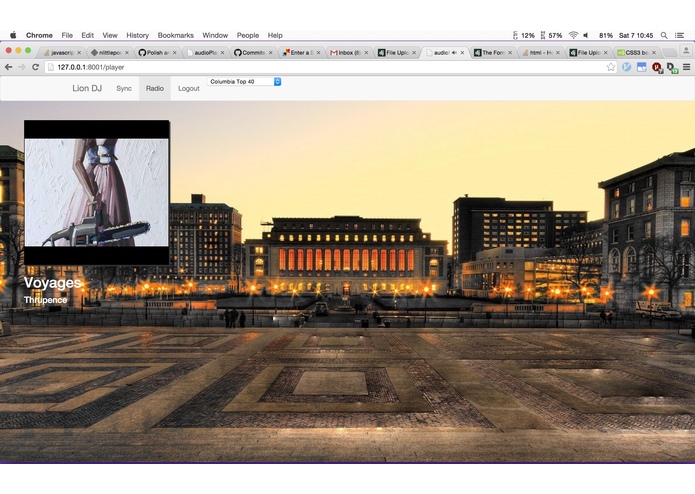
Task: Open the Columbia Top 40 dropdown
Action: 244,82
